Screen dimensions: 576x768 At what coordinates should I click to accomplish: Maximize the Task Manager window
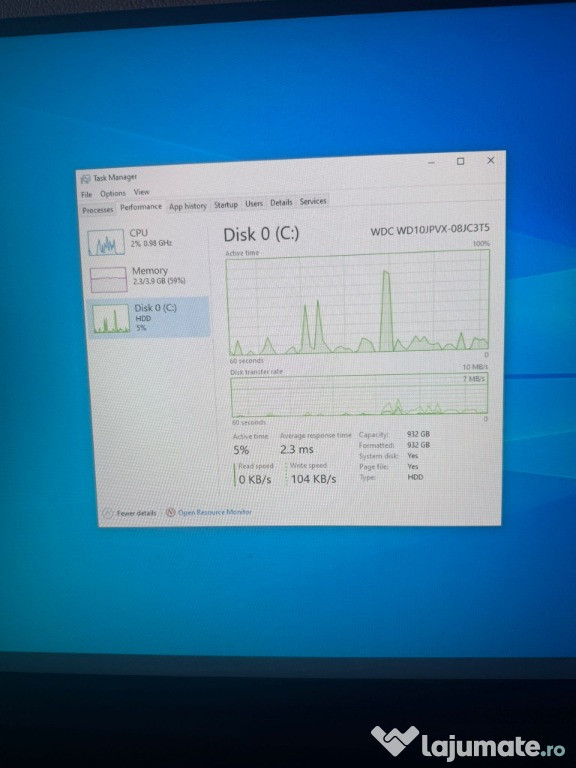pyautogui.click(x=460, y=161)
